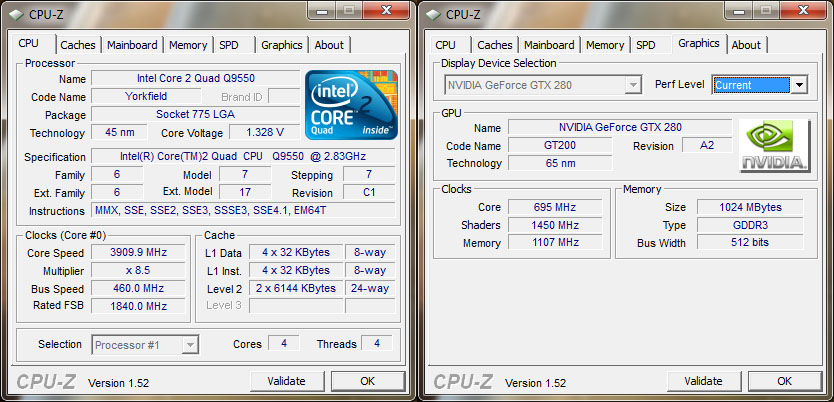
Task: Select the Memory tab in the right window
Action: click(605, 45)
